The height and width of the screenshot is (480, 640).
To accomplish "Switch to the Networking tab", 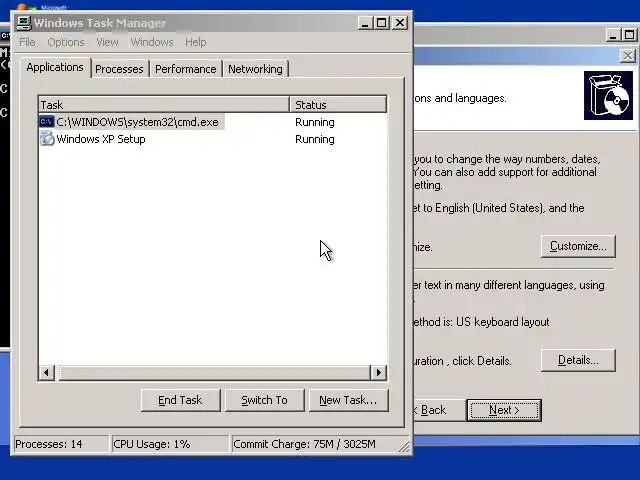I will (x=255, y=69).
